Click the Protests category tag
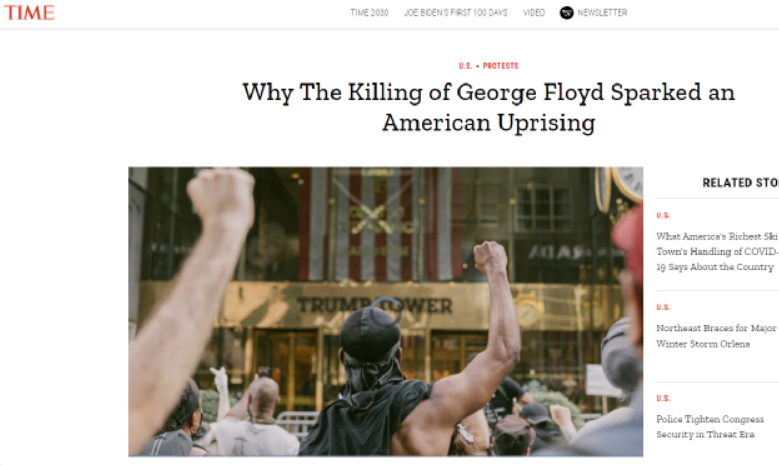 pyautogui.click(x=500, y=66)
